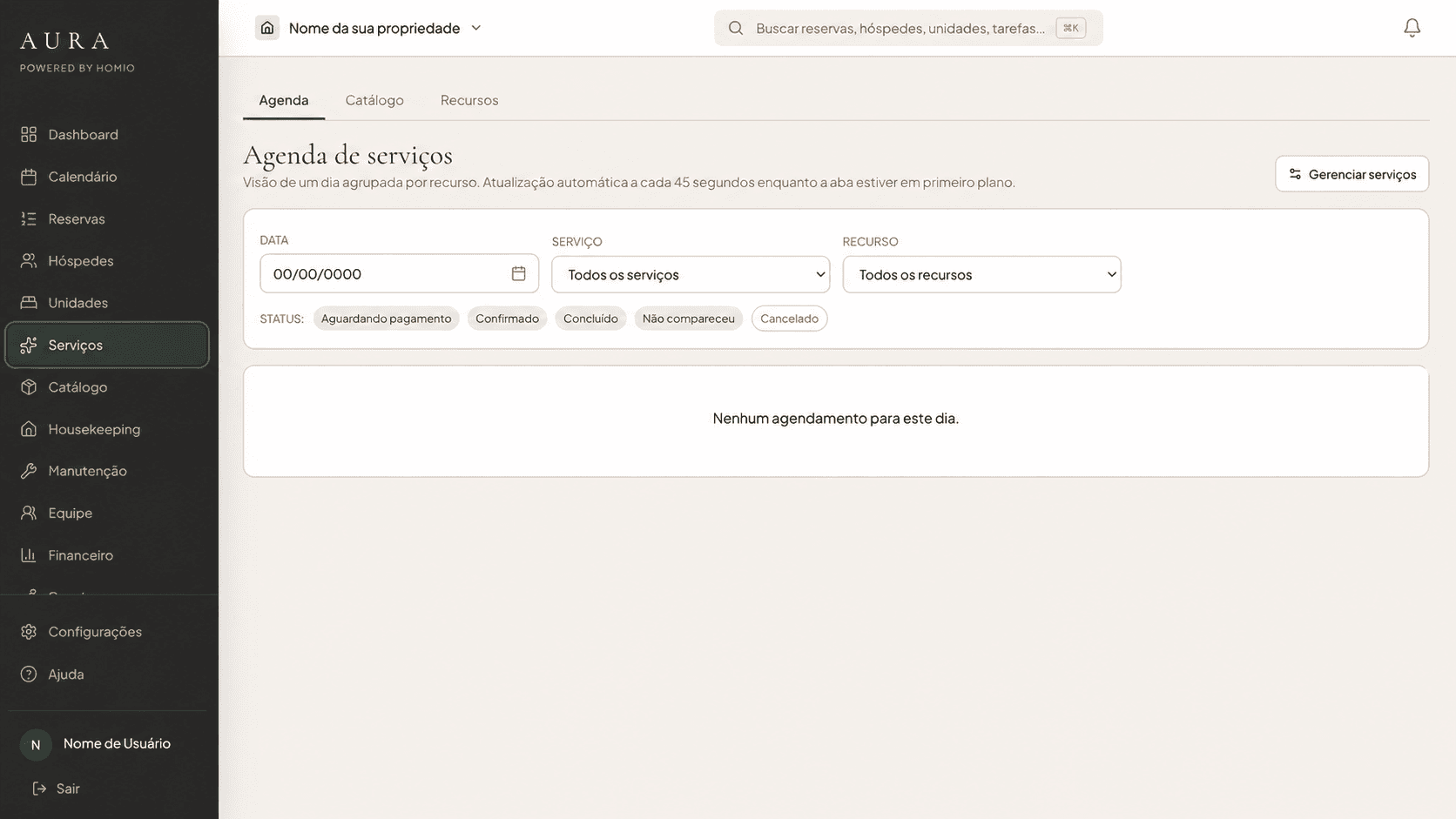Screen dimensions: 1456x819
Task: Click the Housekeeping house icon in sidebar
Action: coord(29,429)
